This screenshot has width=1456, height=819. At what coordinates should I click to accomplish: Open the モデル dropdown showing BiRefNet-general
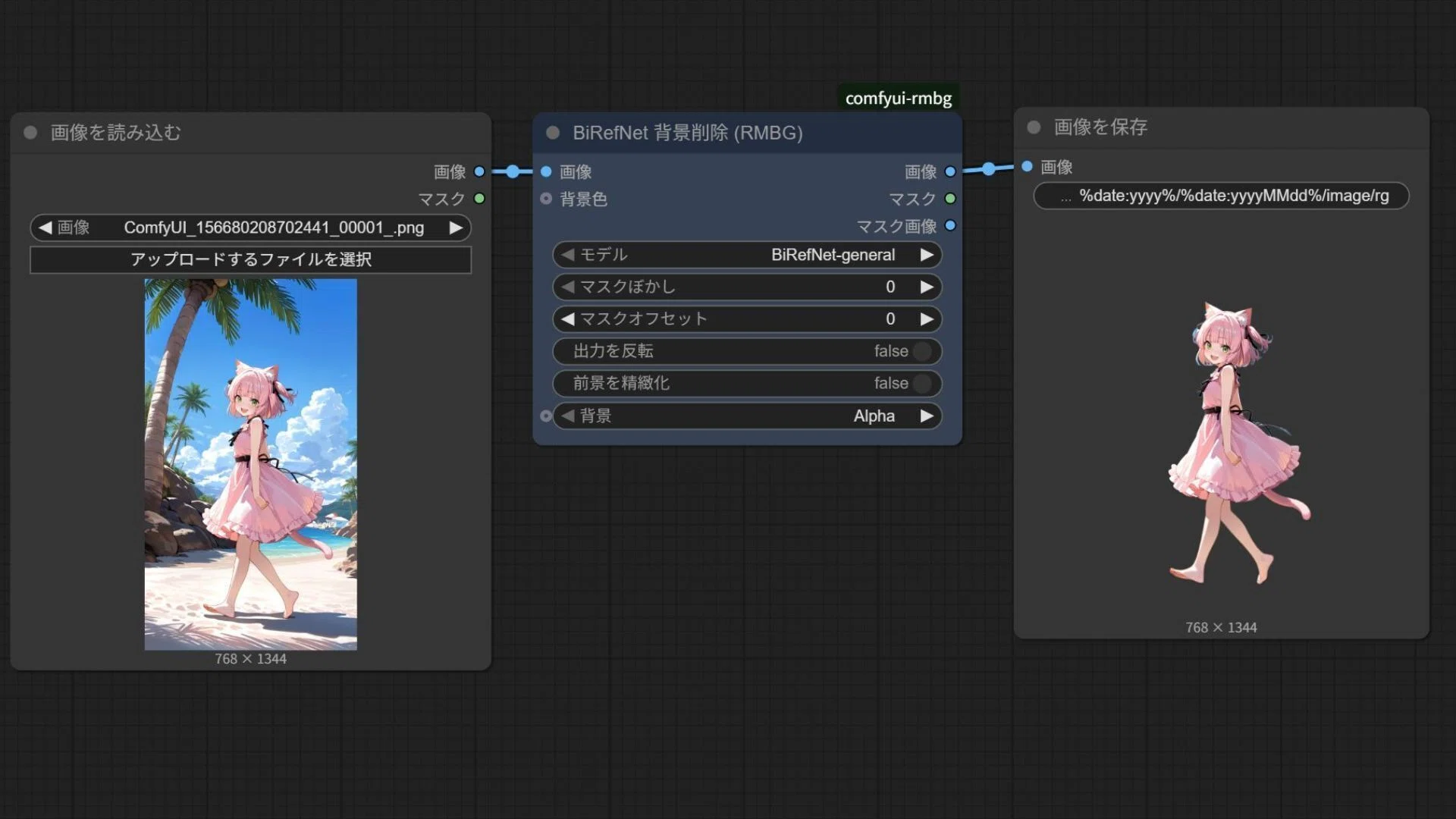(747, 255)
